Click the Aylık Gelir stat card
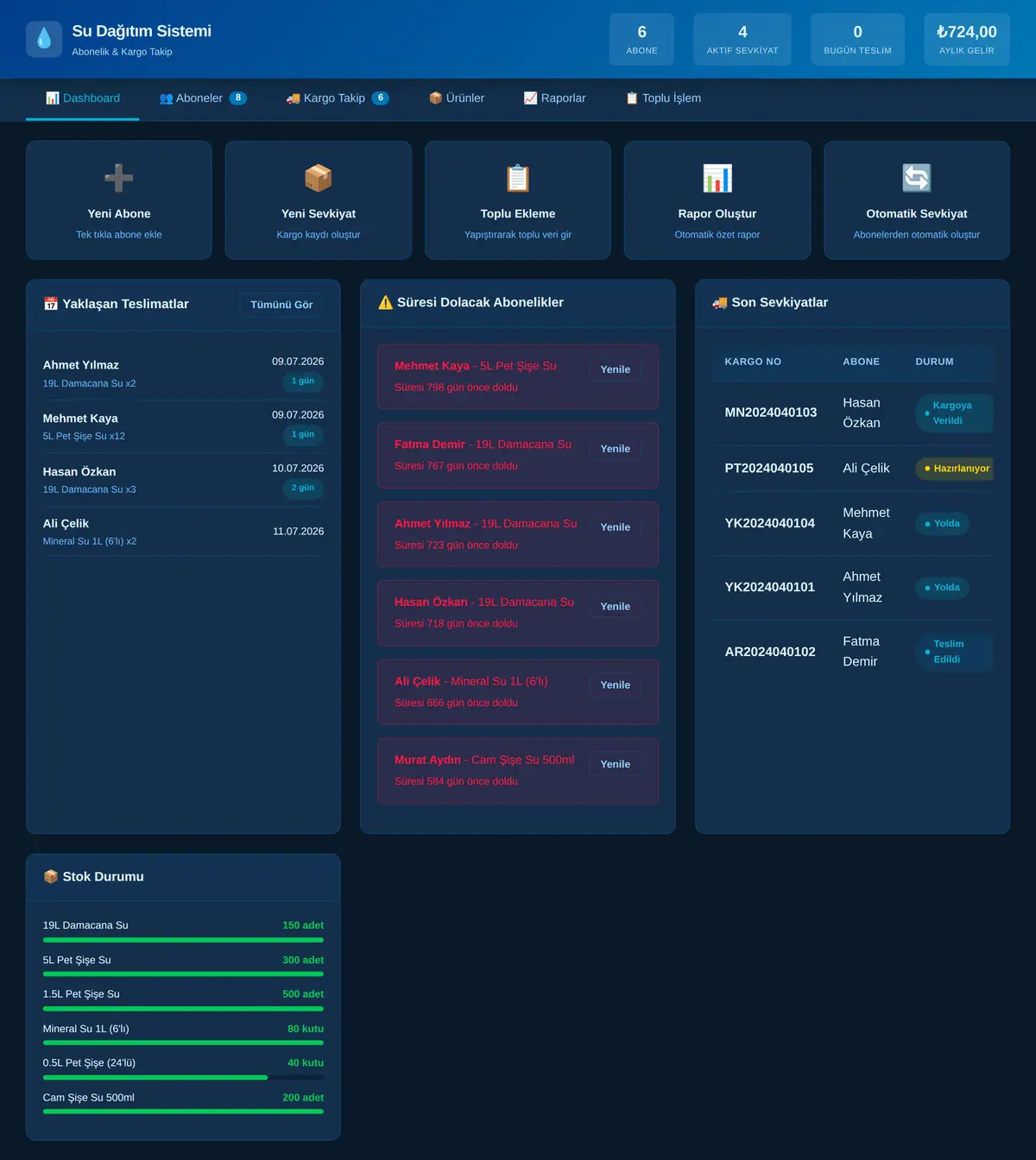 coord(967,40)
